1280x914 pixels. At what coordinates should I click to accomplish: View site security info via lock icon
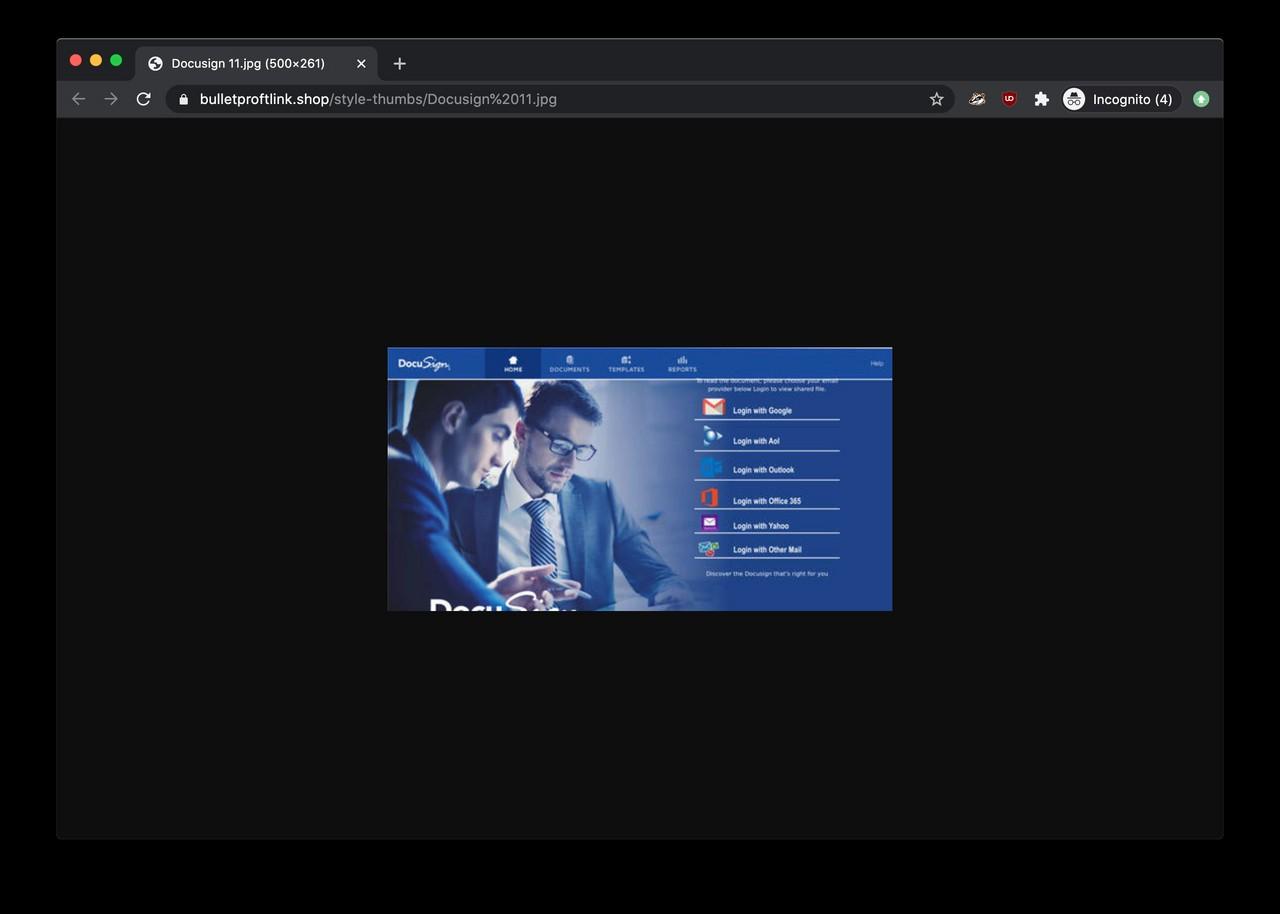pyautogui.click(x=183, y=99)
